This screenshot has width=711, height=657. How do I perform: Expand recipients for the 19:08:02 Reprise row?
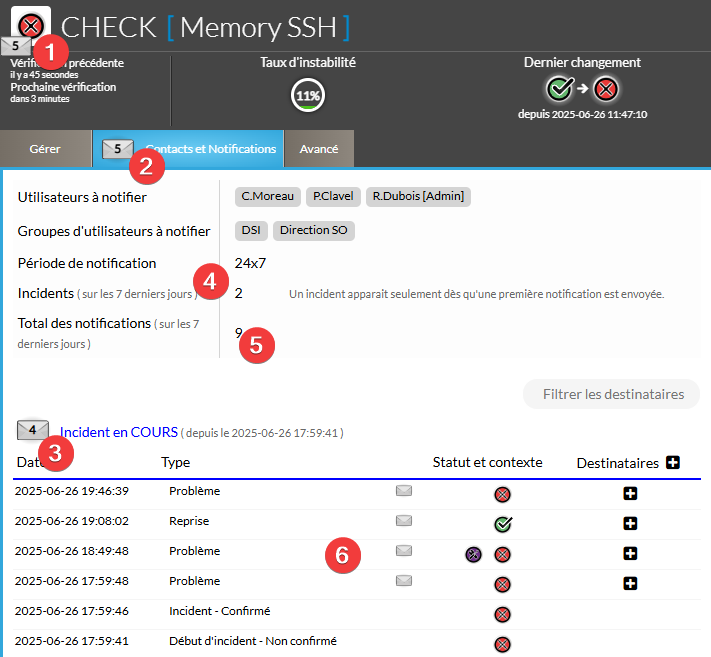630,523
